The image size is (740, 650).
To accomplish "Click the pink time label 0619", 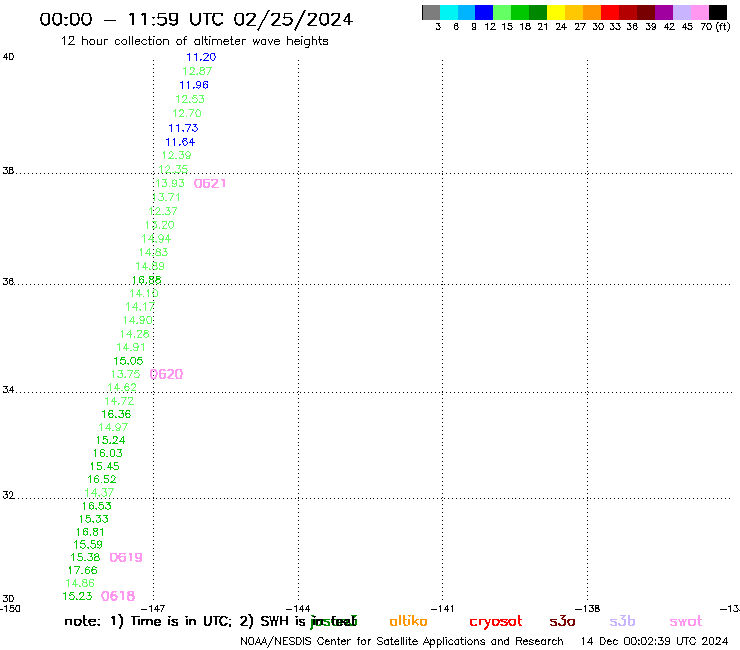I will pos(126,557).
